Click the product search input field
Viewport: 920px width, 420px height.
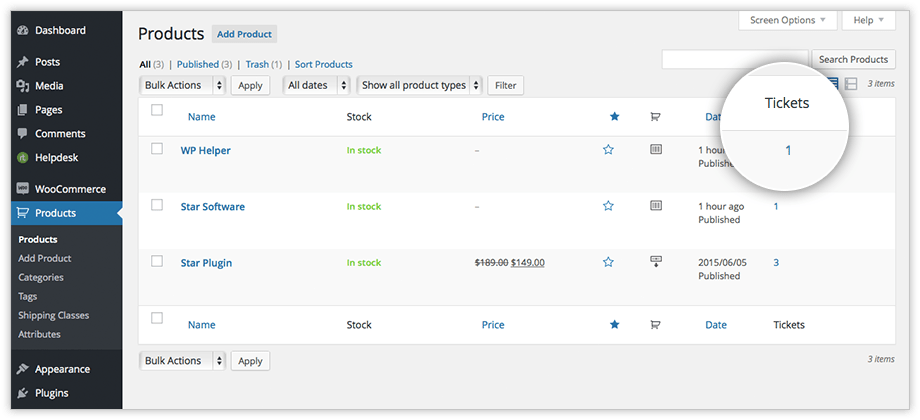click(x=735, y=59)
